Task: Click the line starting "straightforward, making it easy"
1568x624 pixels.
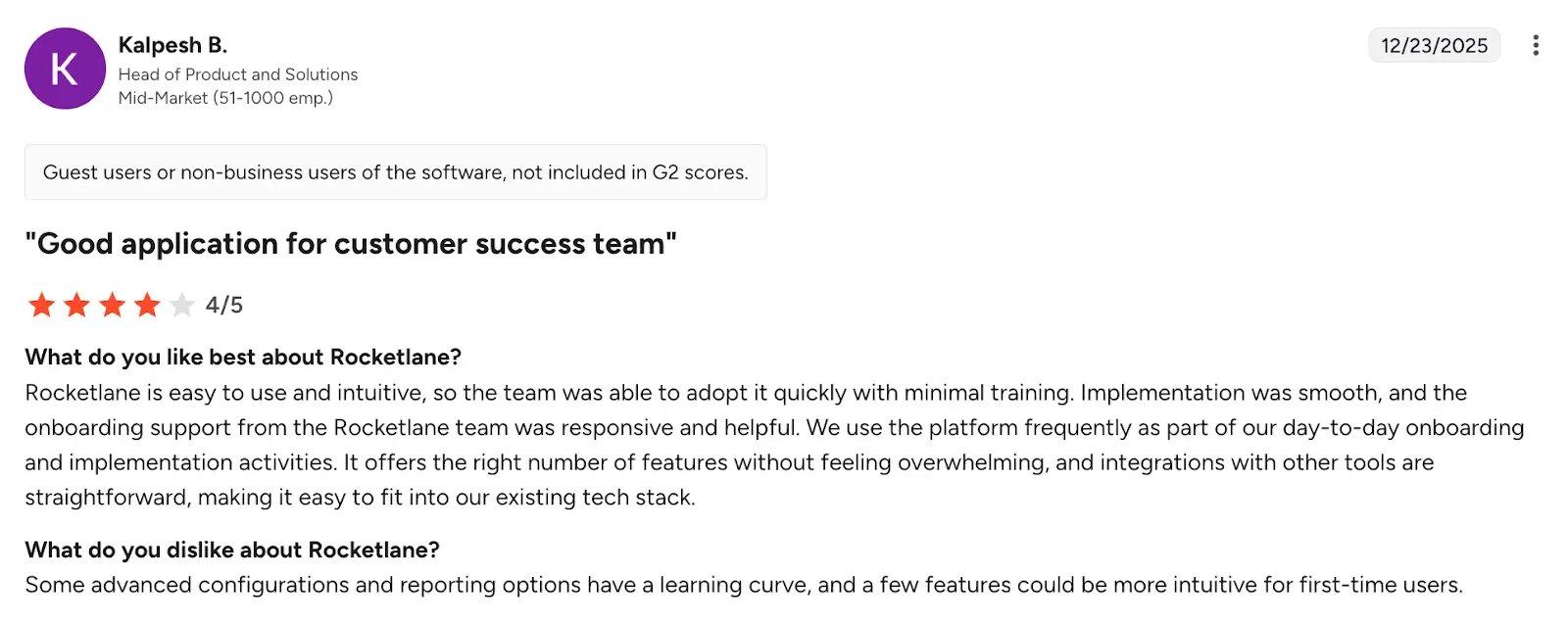Action: tap(360, 498)
